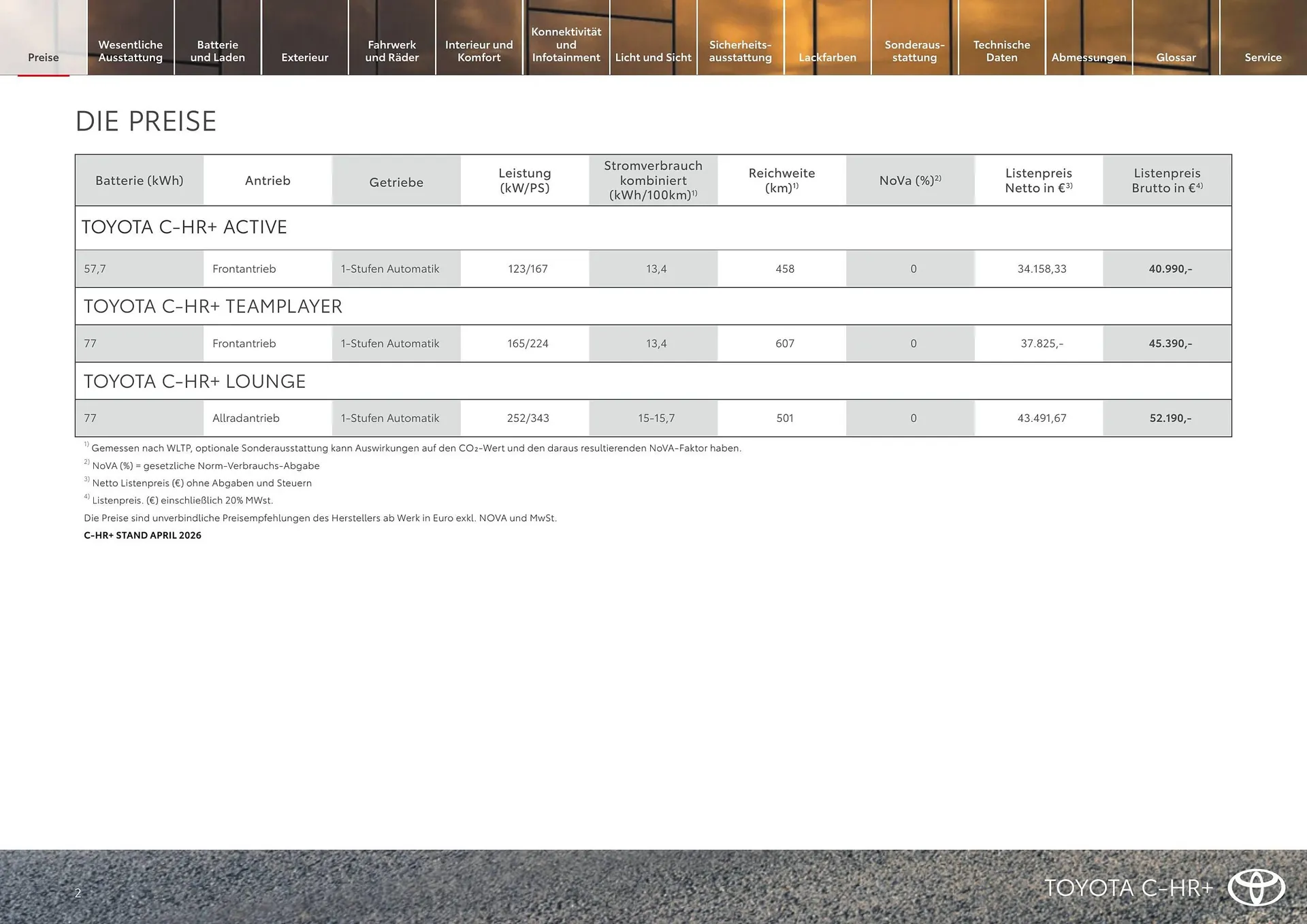Select the TOYOTA C-HR+ TEAMPLAYER row

click(212, 306)
